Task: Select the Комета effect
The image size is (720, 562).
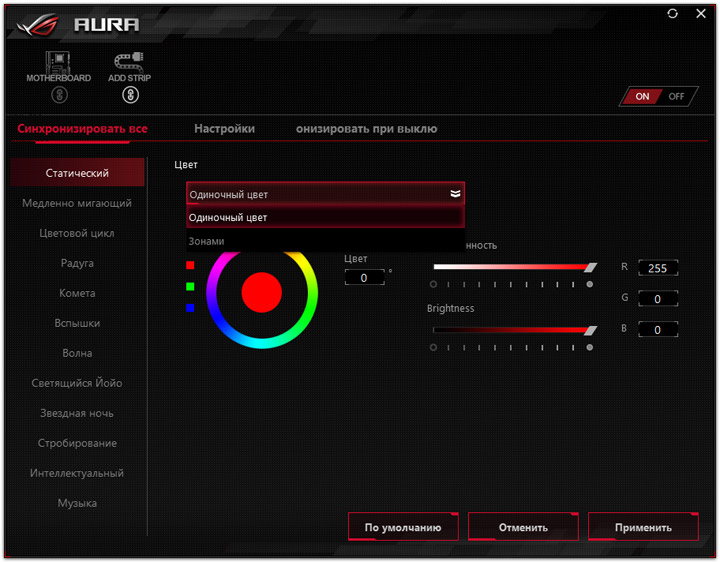Action: [x=77, y=293]
